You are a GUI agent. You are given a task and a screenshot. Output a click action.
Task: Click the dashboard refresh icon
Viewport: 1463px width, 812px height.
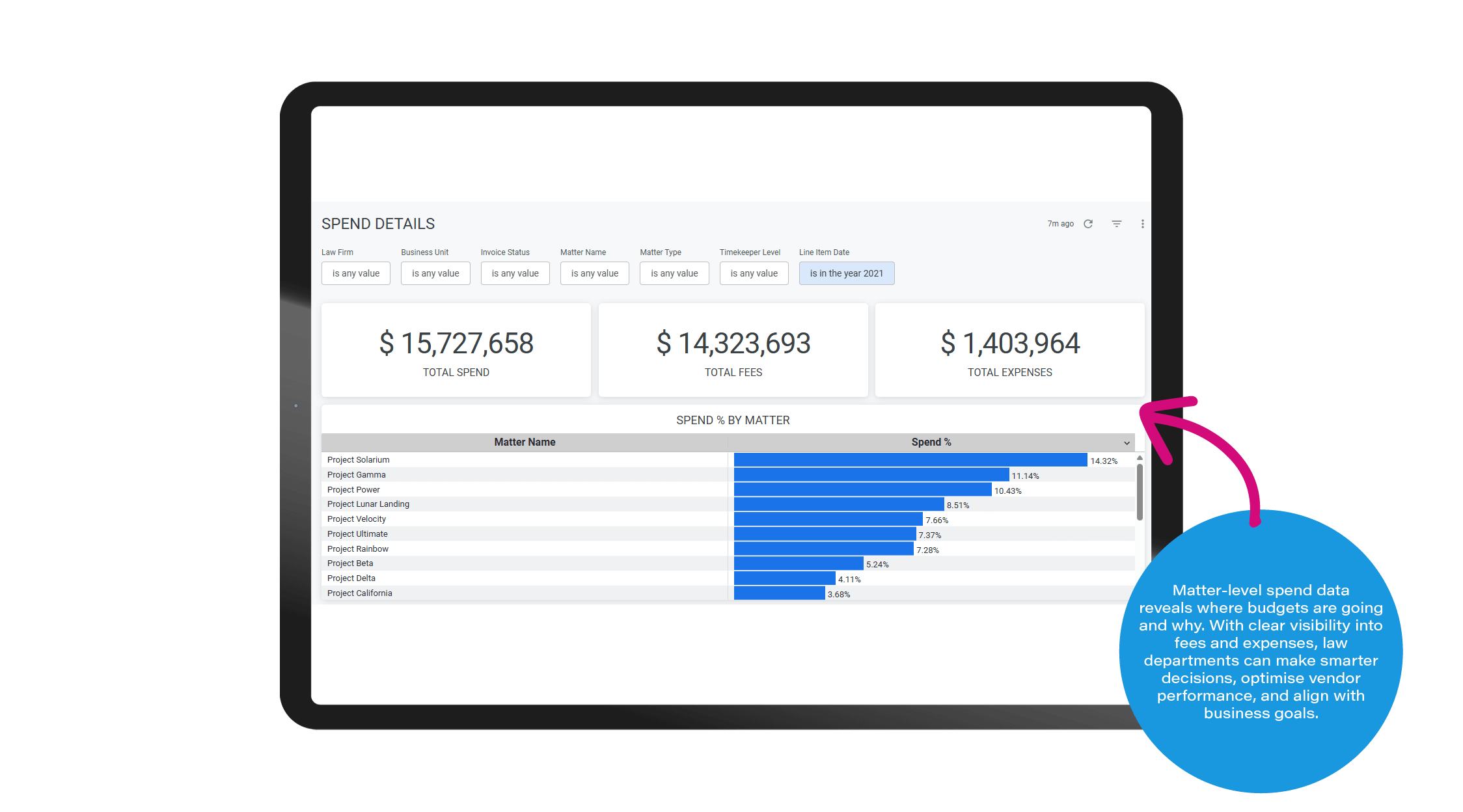(x=1088, y=224)
